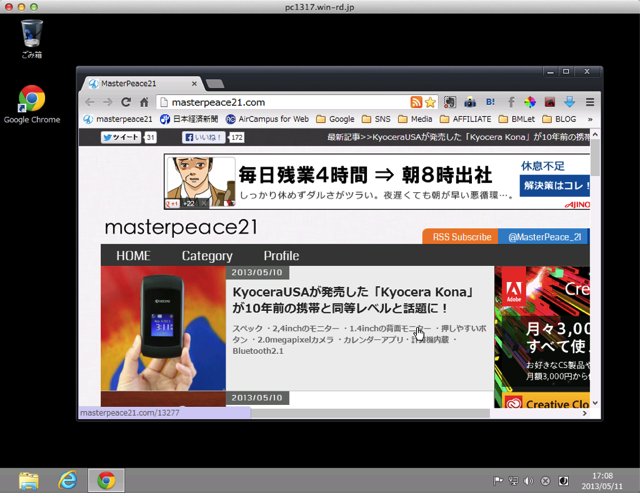Image resolution: width=640 pixels, height=493 pixels.
Task: Launch Internet Explorer from the taskbar
Action: point(67,480)
